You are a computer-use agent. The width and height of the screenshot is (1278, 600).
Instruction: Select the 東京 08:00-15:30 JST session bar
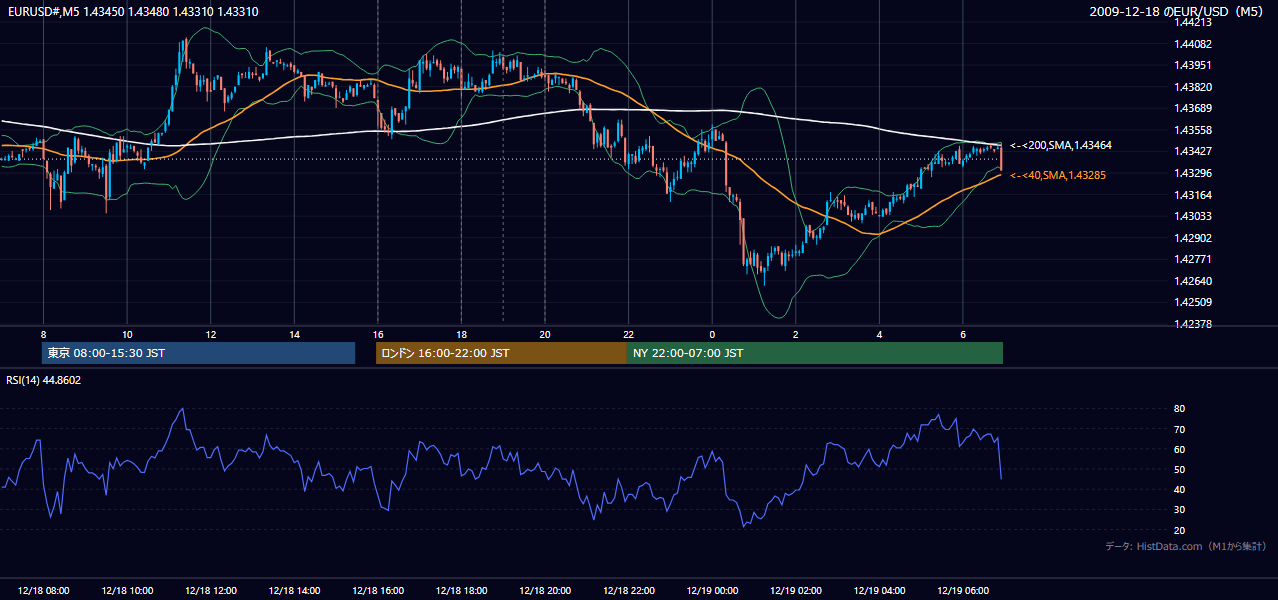click(199, 353)
